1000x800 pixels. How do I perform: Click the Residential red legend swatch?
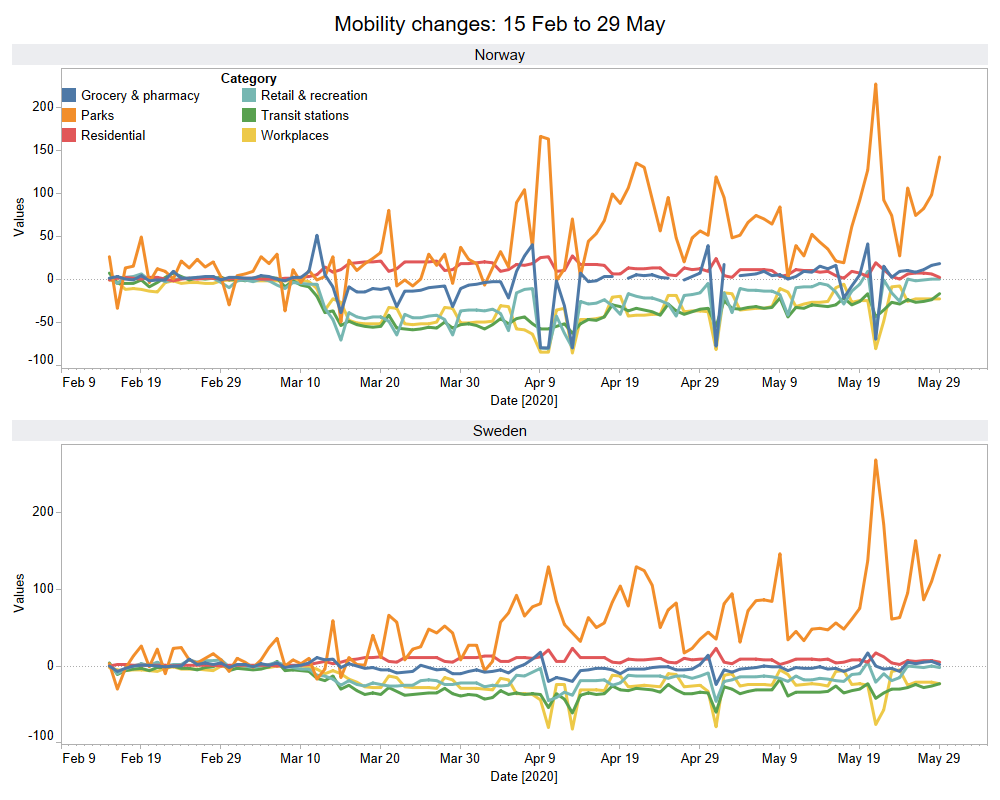coord(69,136)
